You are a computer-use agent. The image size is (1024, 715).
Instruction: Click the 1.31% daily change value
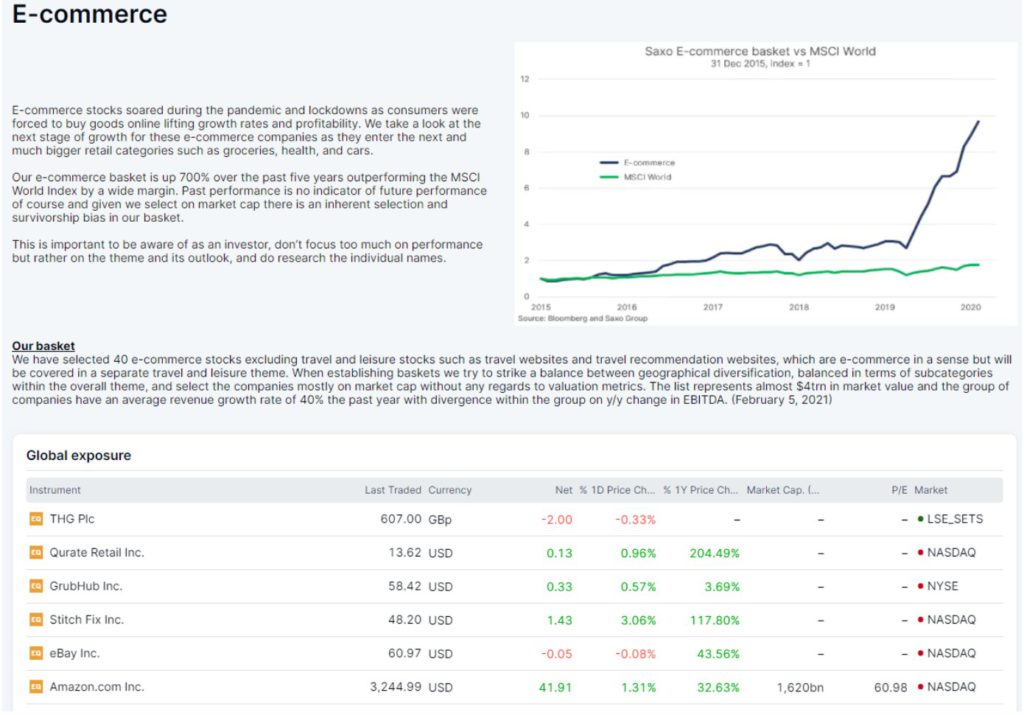(x=638, y=688)
